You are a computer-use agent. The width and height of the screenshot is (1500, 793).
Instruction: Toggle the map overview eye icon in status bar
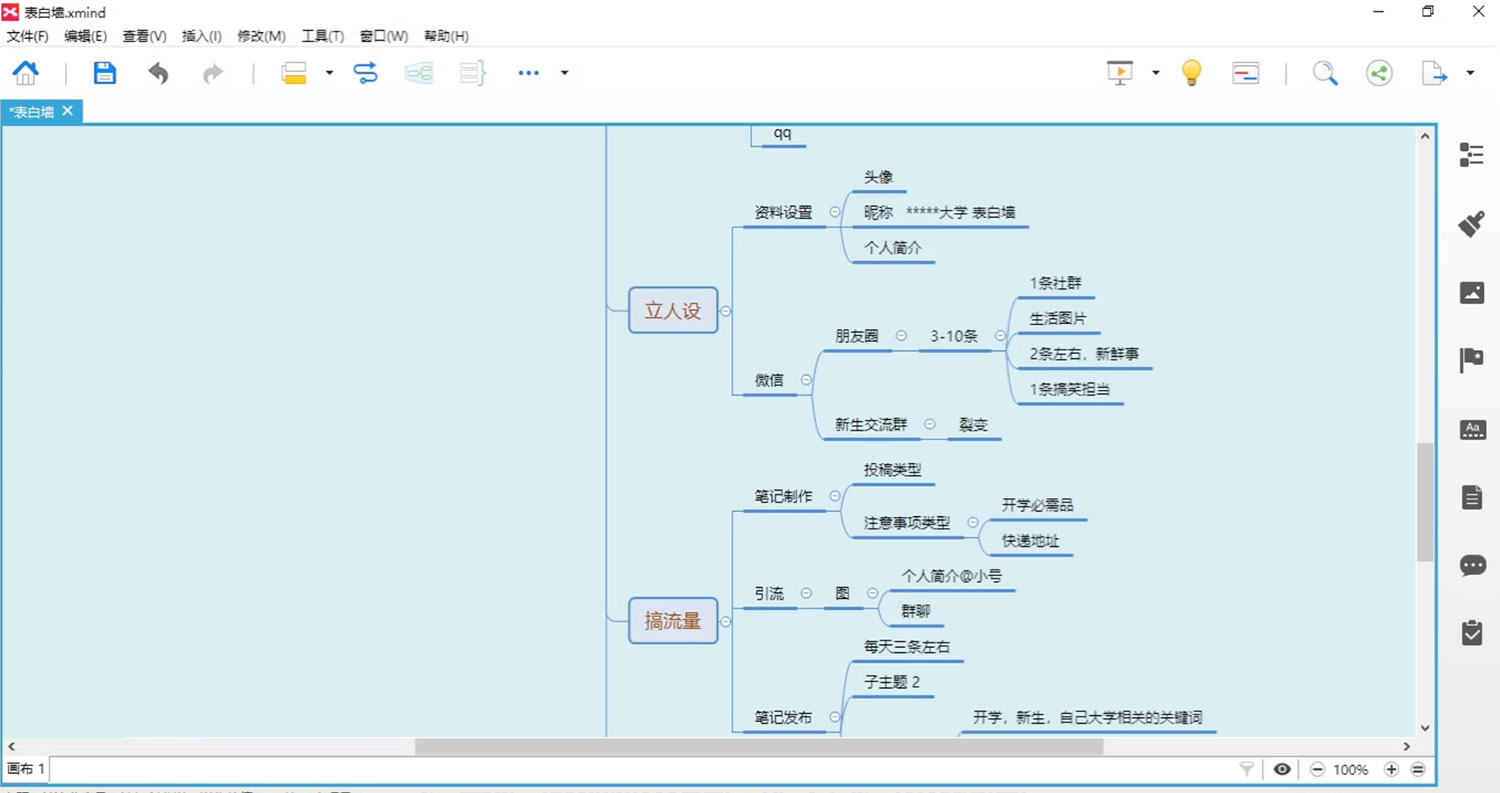tap(1282, 769)
